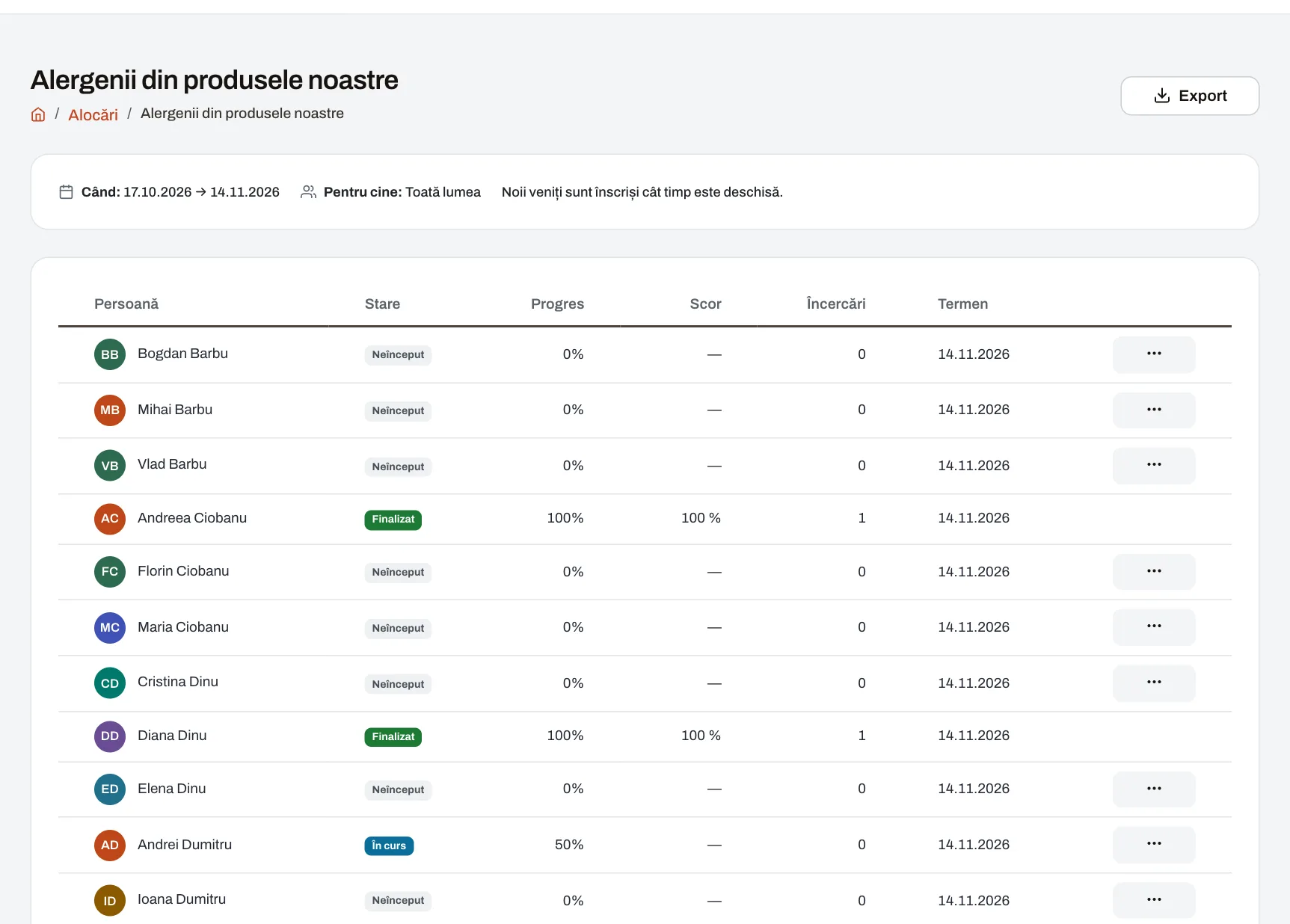Open actions menu for Mihai Barbu
1290x924 pixels.
pyautogui.click(x=1153, y=410)
